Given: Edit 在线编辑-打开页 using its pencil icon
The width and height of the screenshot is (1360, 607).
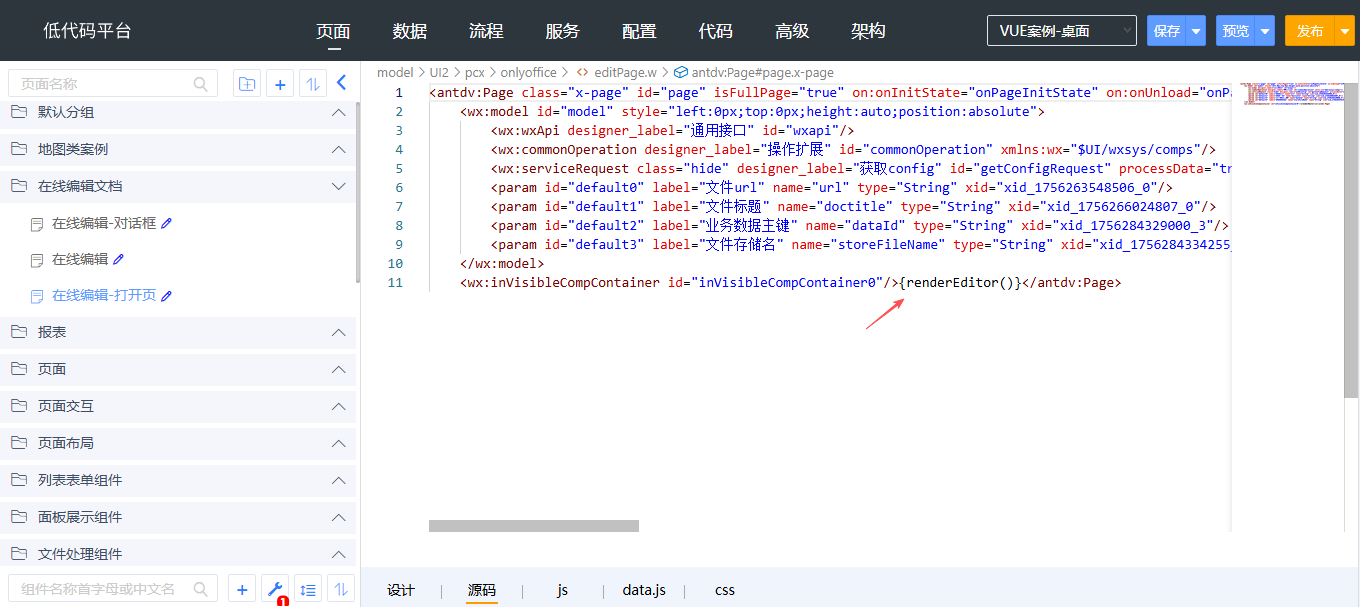Looking at the screenshot, I should point(167,296).
